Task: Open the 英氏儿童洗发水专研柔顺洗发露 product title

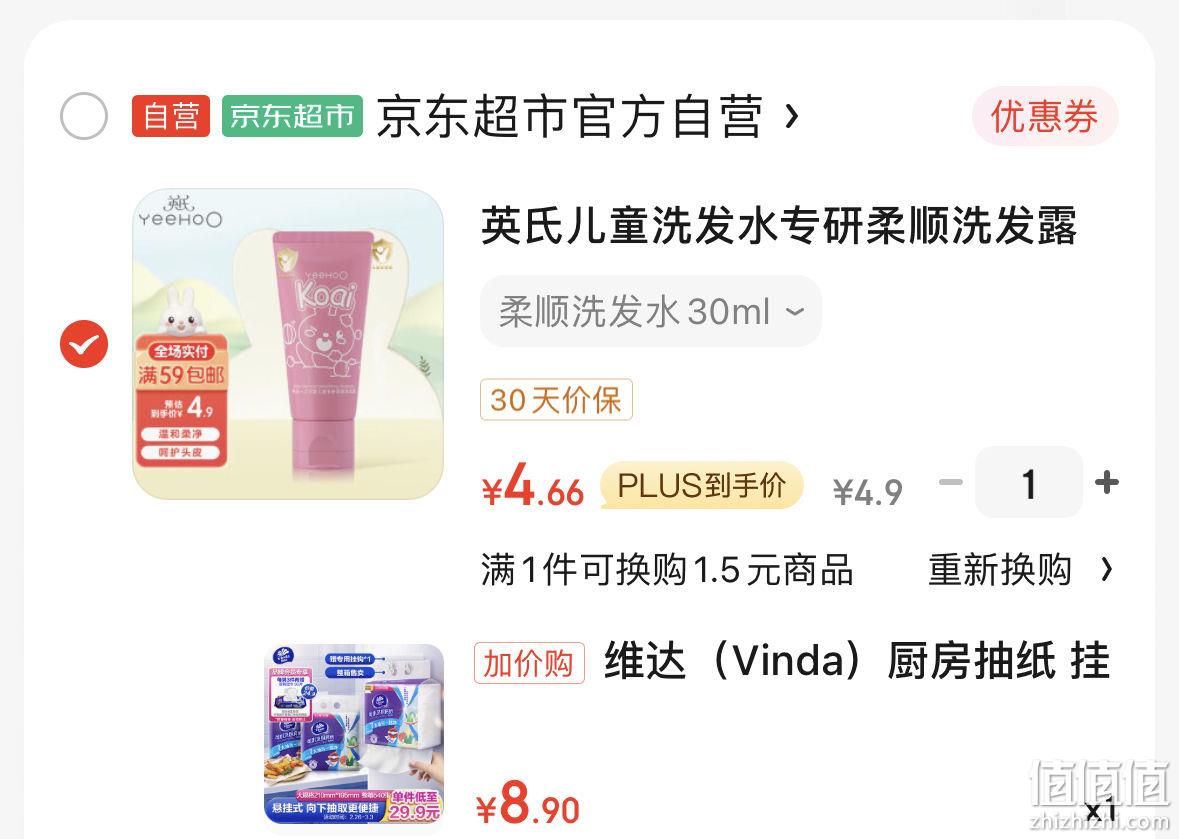Action: 779,225
